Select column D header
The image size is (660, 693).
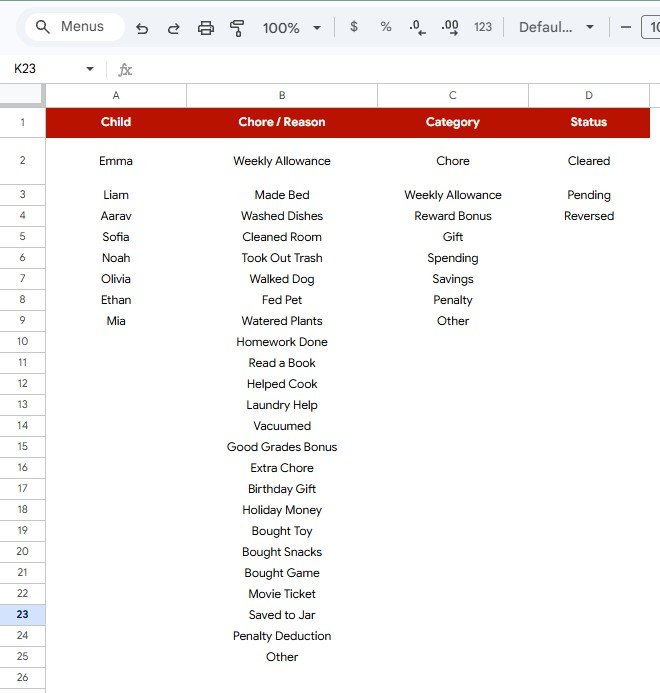pyautogui.click(x=589, y=95)
